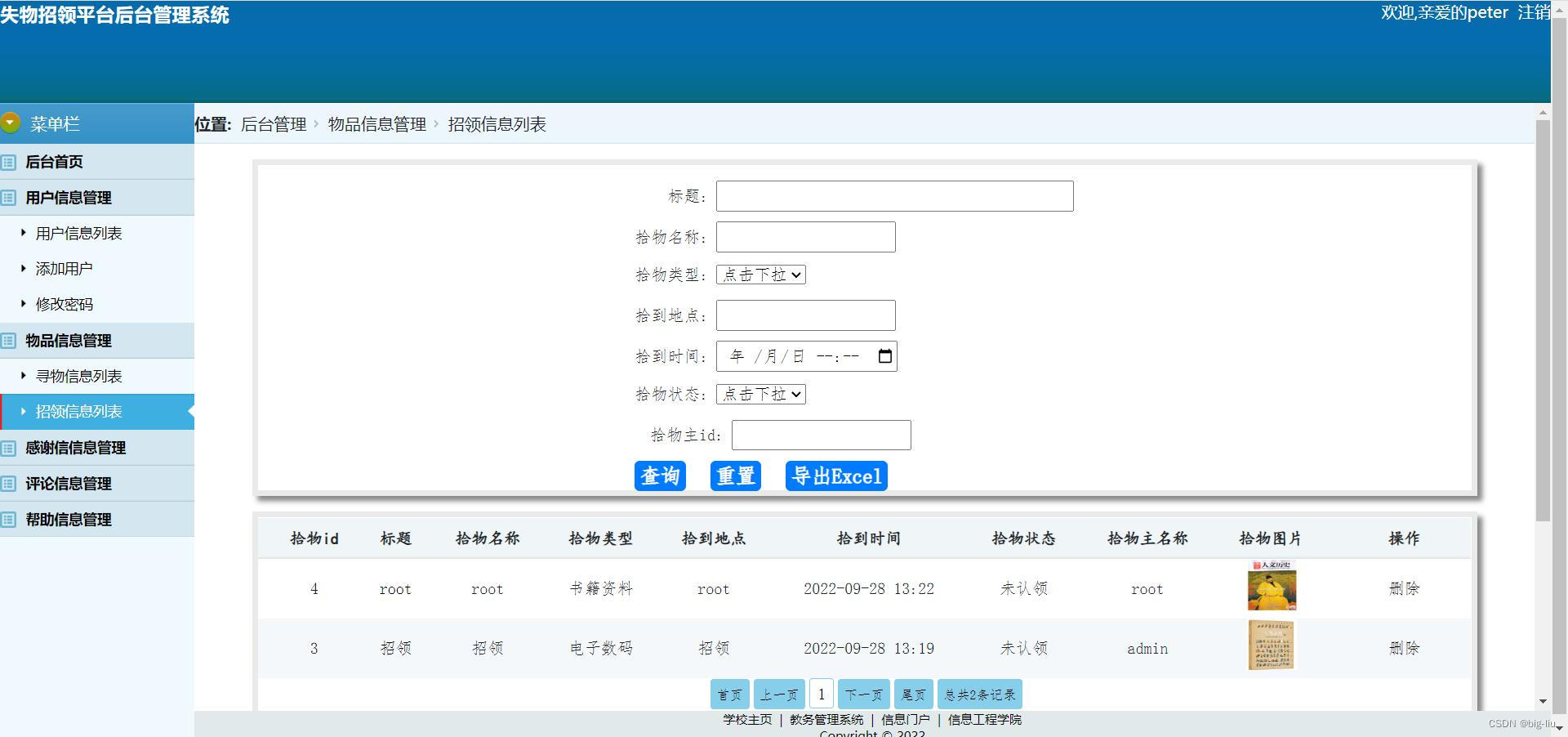Click the 拾物状态 column header
The height and width of the screenshot is (737, 1568).
pos(1024,538)
